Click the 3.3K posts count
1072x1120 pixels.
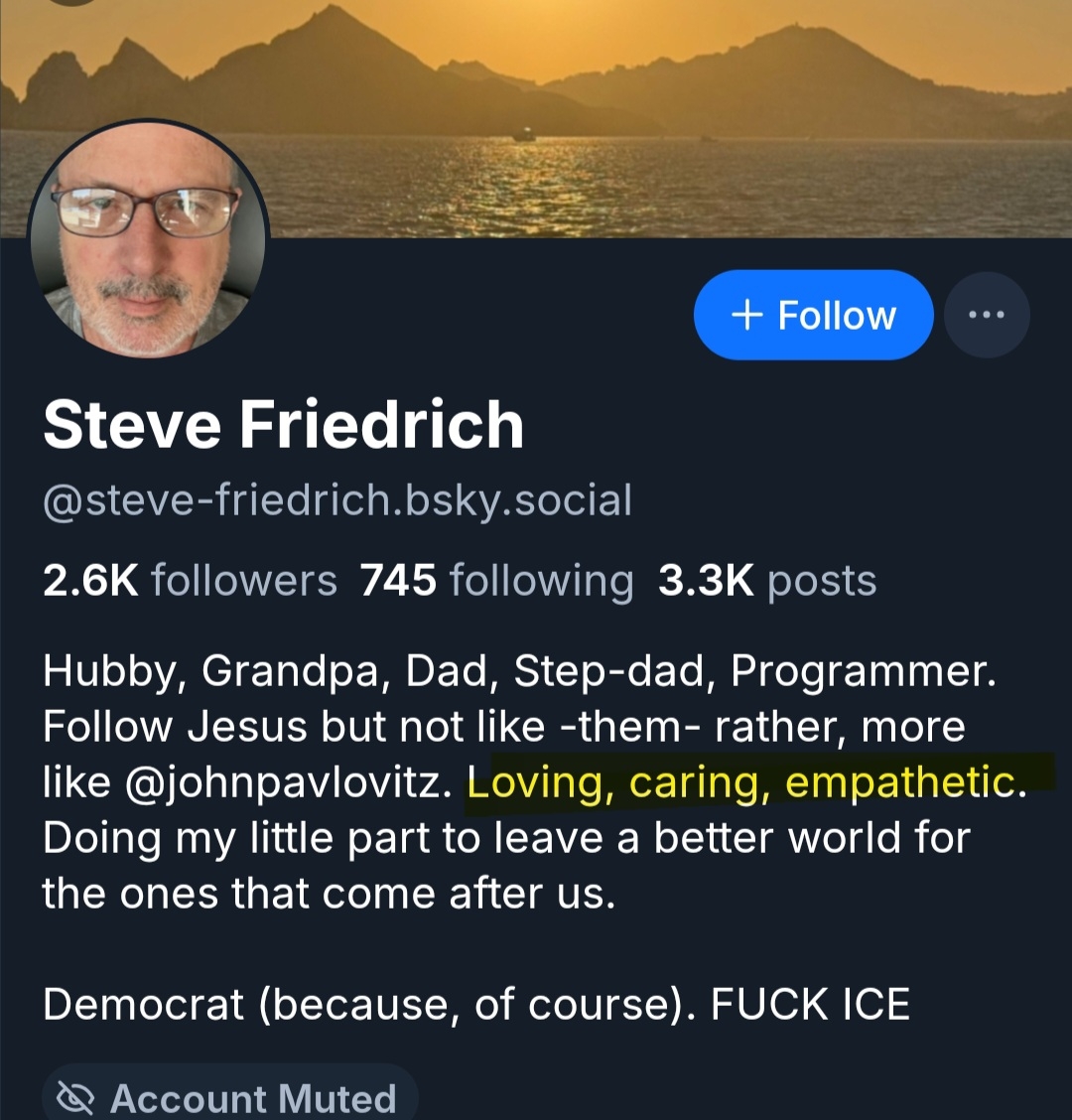pos(767,581)
